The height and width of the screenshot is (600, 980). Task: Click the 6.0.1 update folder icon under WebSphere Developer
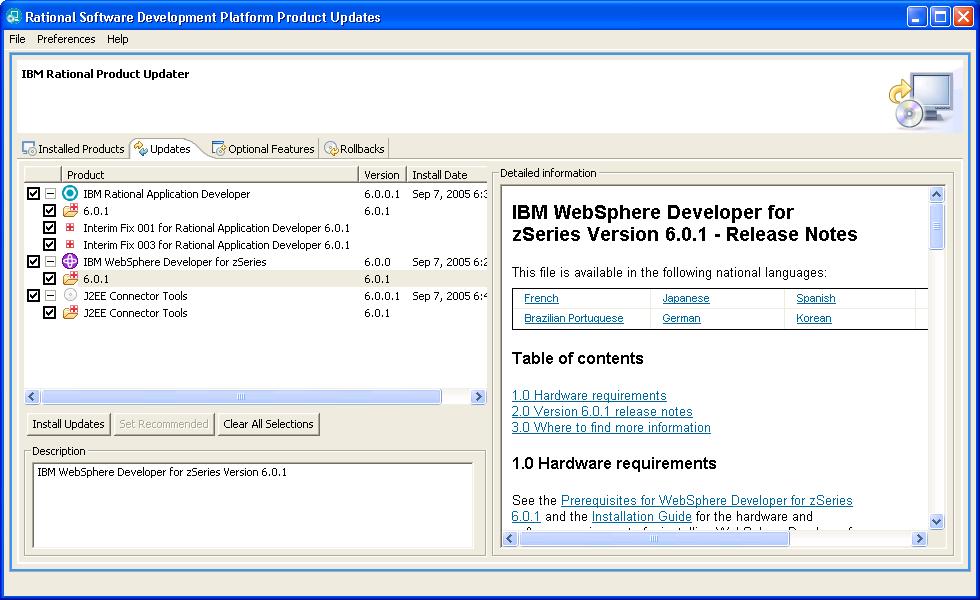(70, 279)
